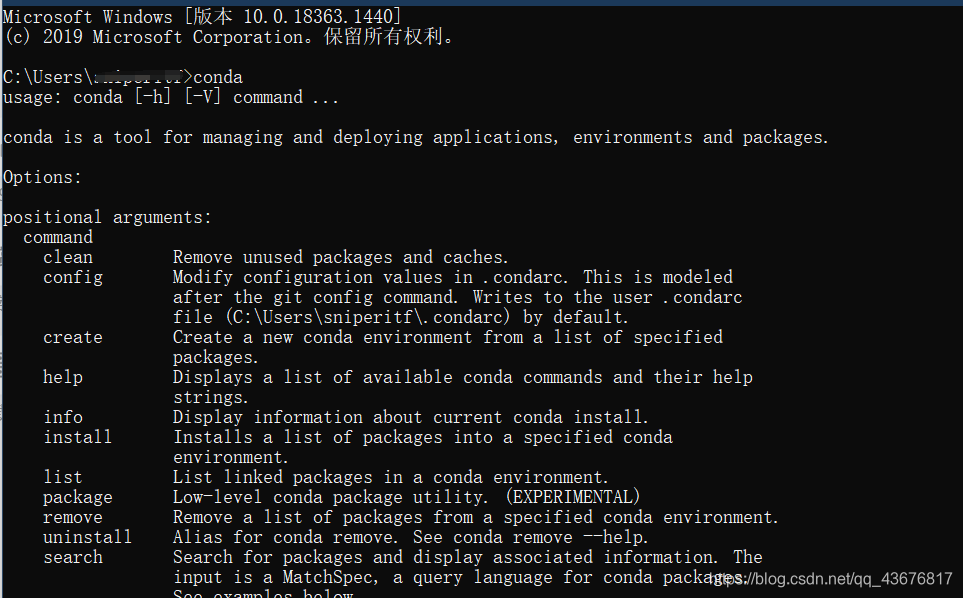963x598 pixels.
Task: Click the 'list' command name
Action: 63,477
